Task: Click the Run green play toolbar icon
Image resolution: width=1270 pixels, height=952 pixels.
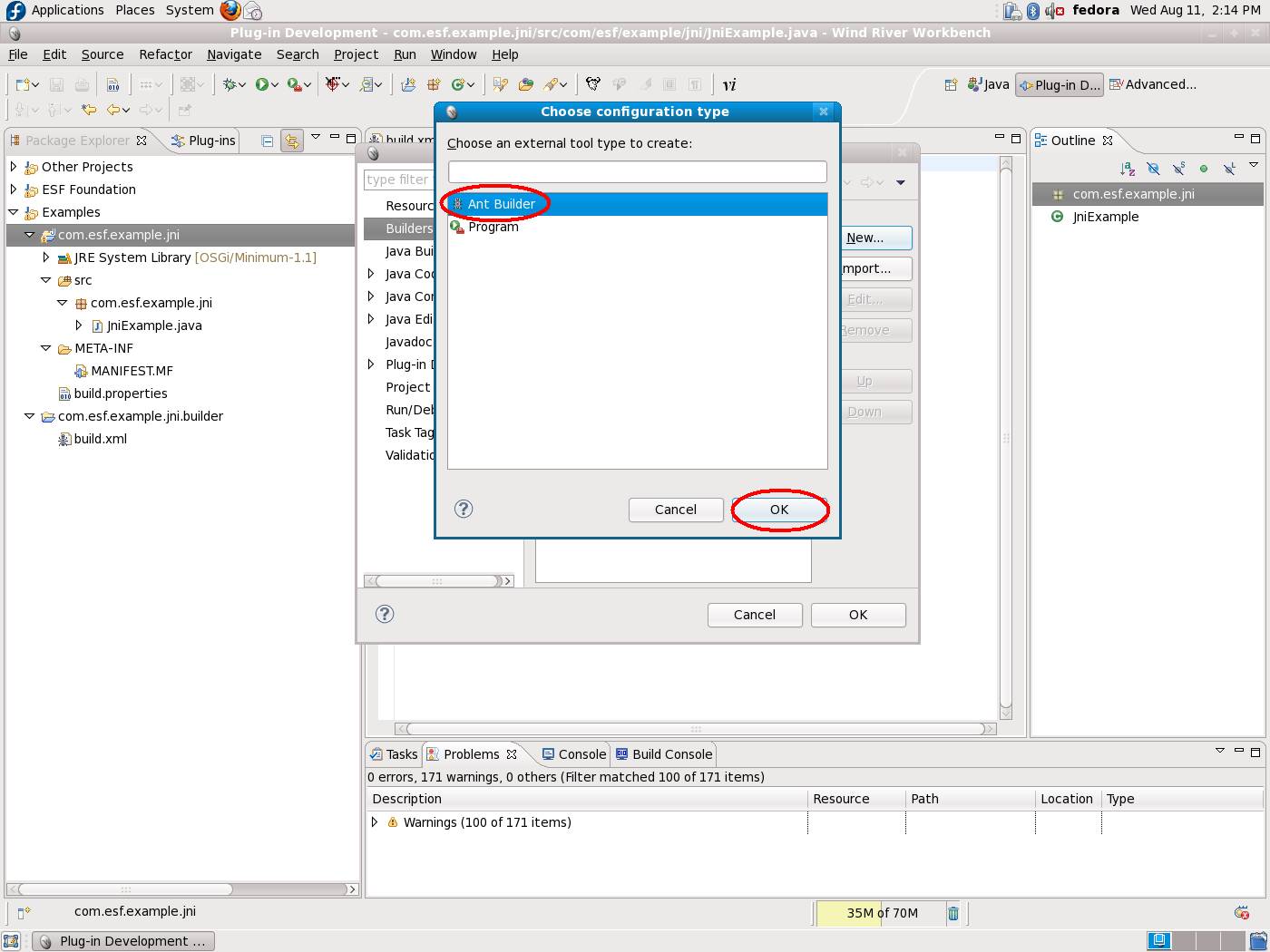Action: (x=262, y=84)
